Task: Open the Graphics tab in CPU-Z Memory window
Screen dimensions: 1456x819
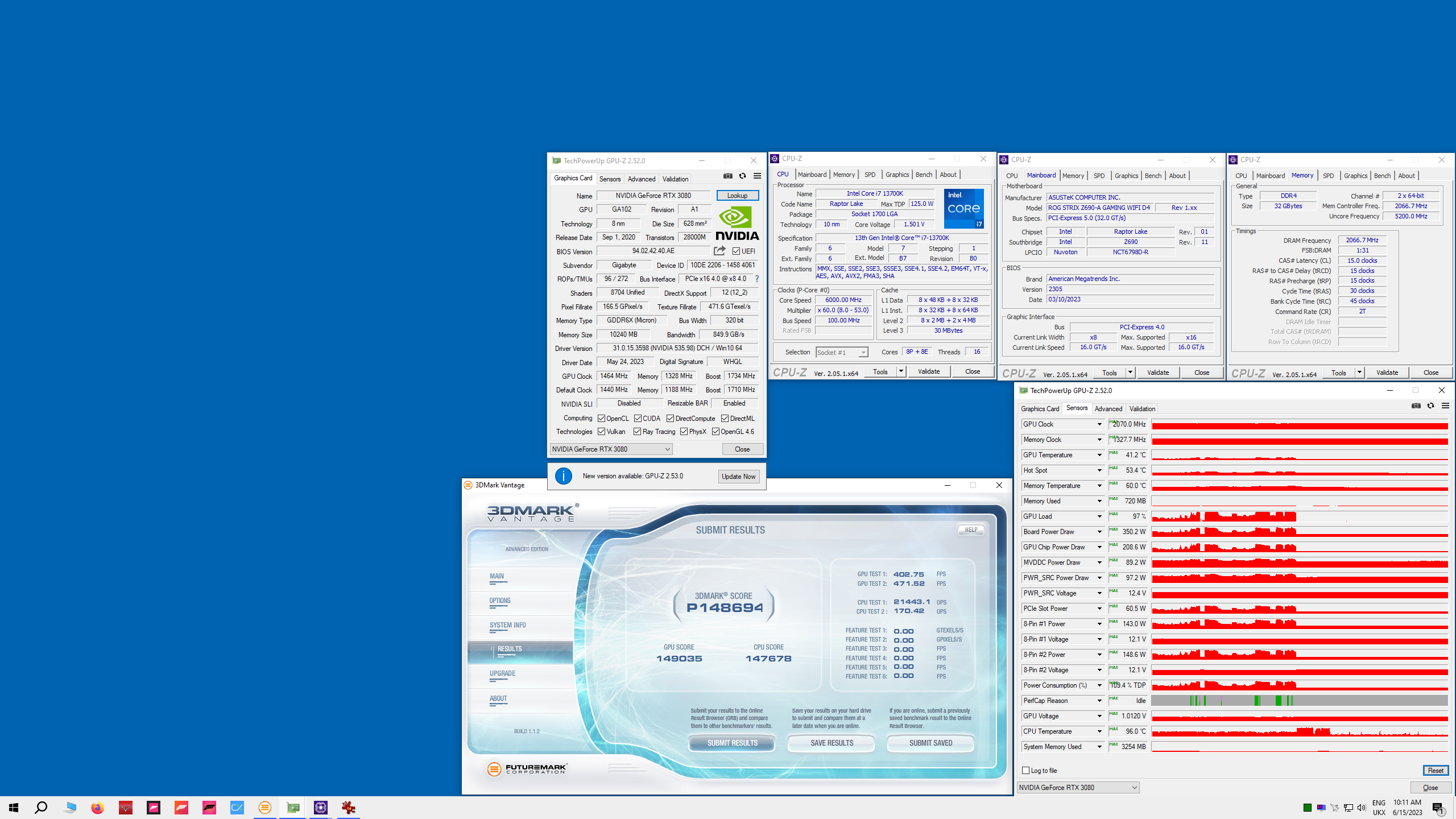Action: pyautogui.click(x=1355, y=176)
